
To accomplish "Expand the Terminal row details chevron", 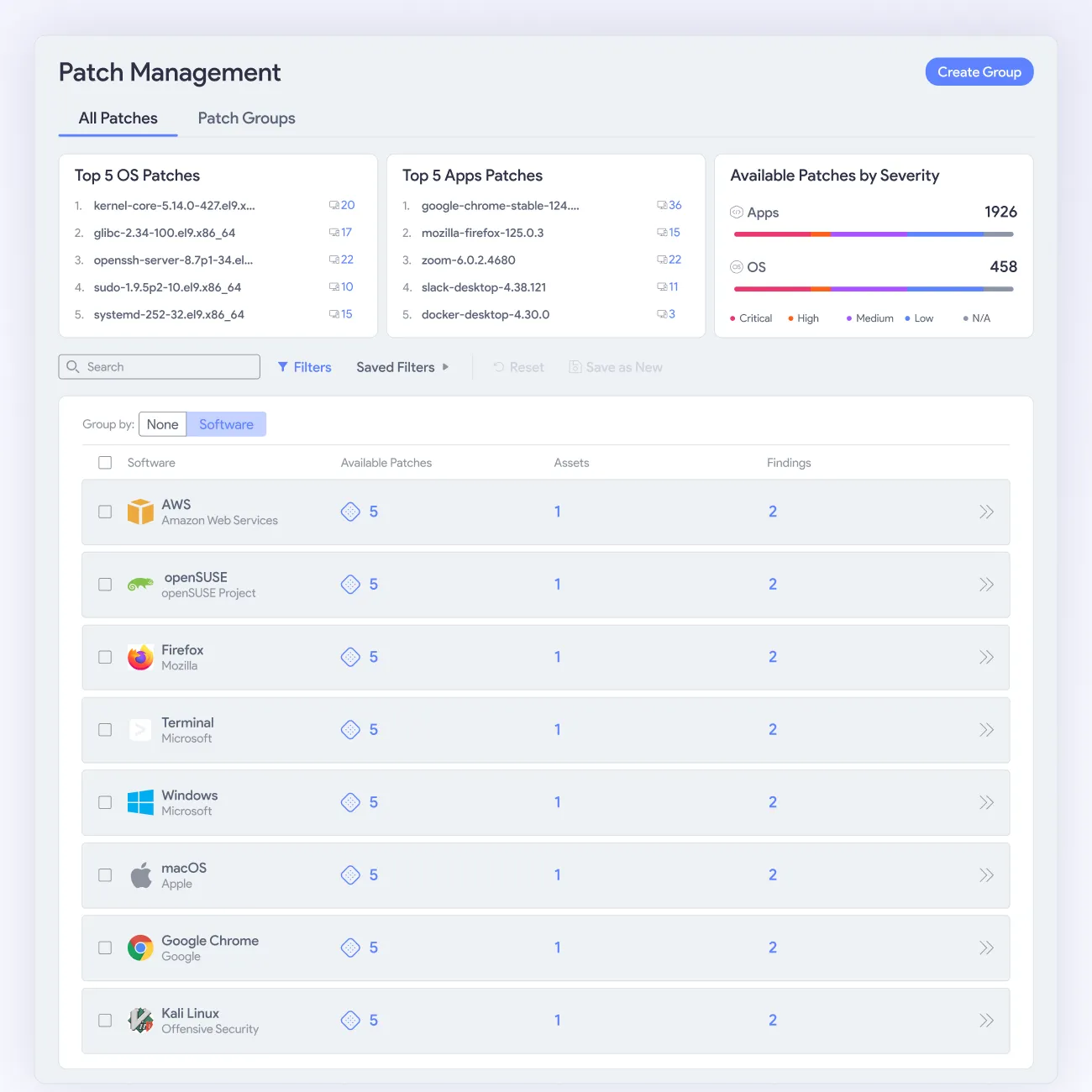I will tap(986, 730).
